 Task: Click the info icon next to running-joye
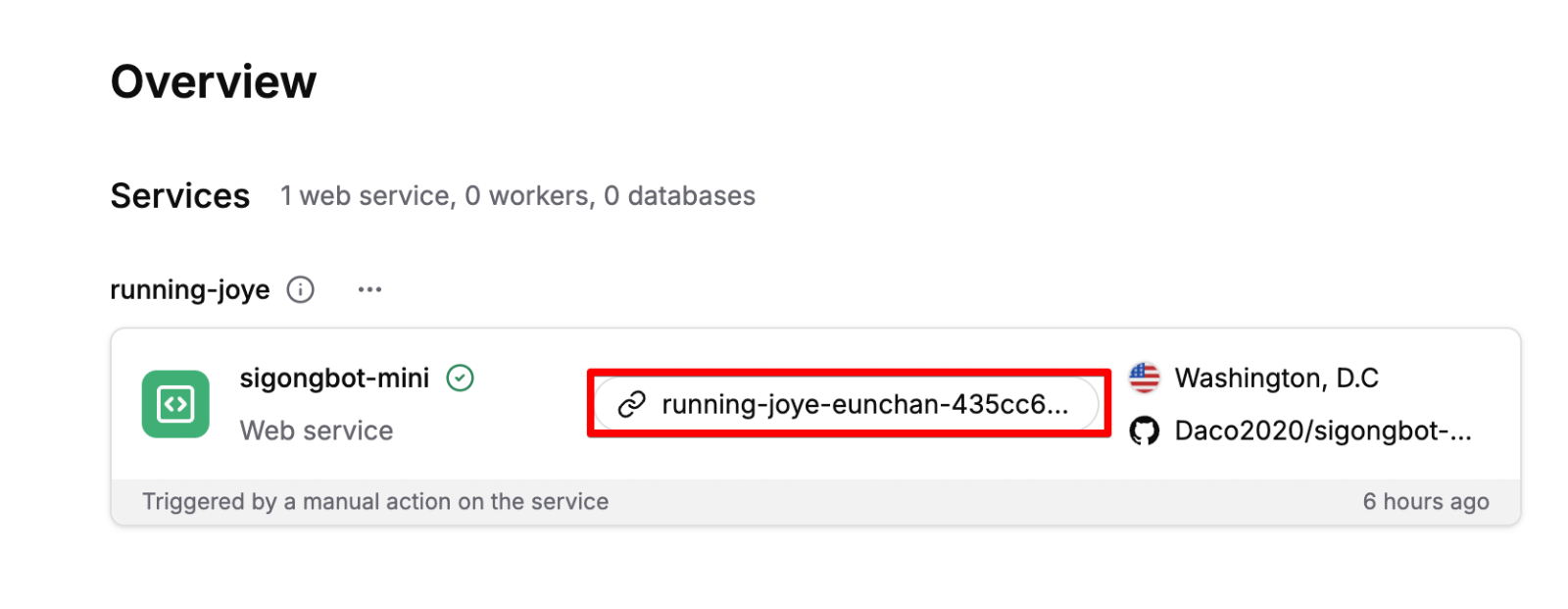click(x=300, y=290)
